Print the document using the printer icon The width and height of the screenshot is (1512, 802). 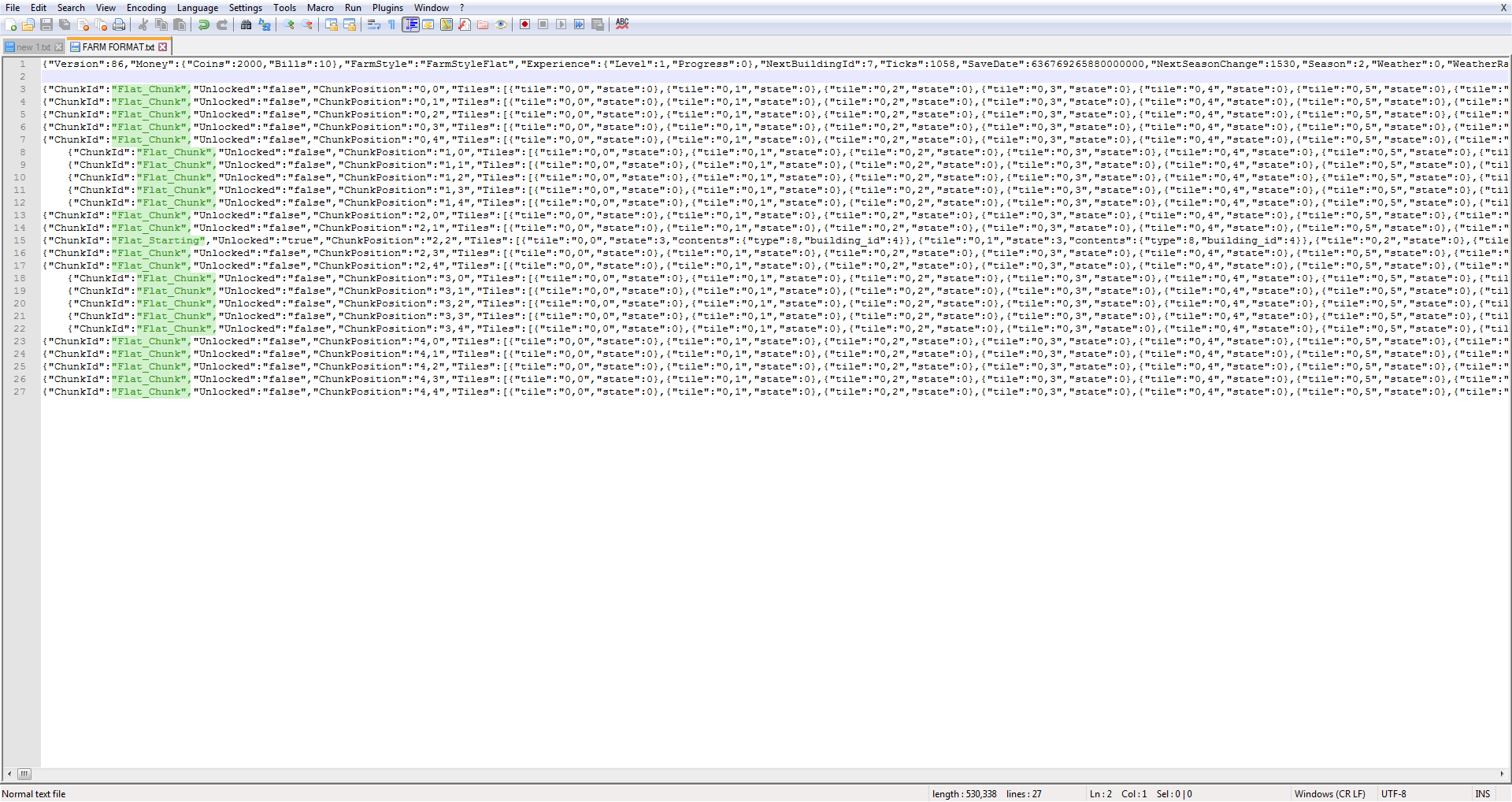(119, 24)
